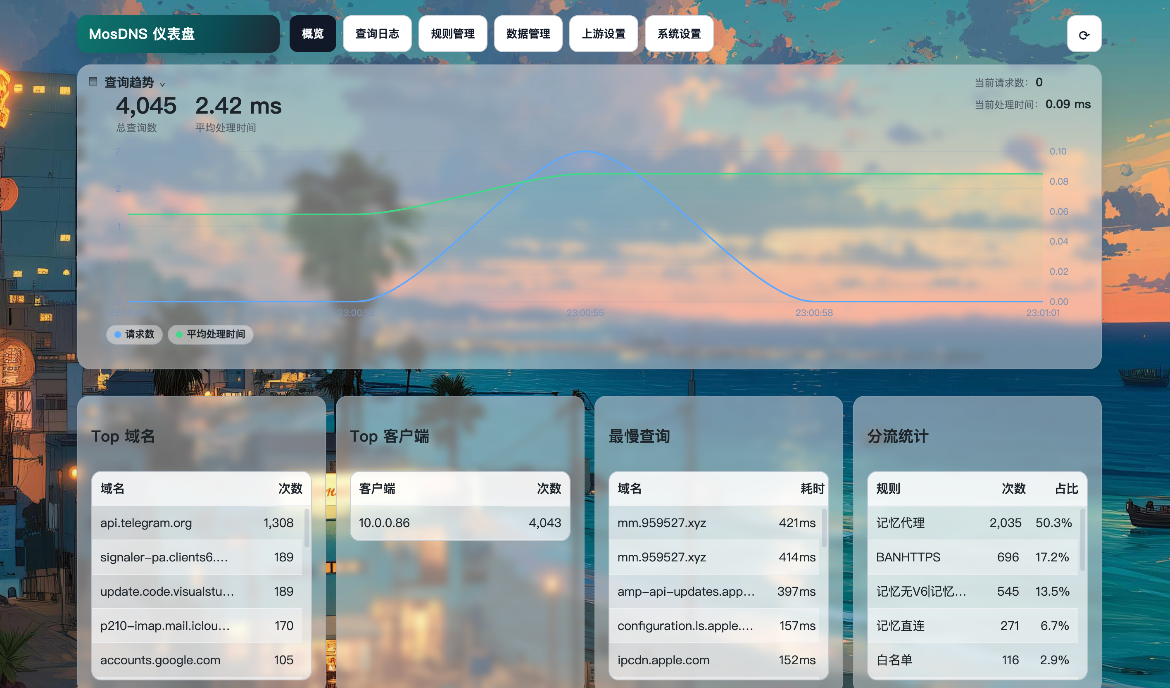
Task: Click the mm.959527.xyz row with 421ms
Action: (715, 523)
